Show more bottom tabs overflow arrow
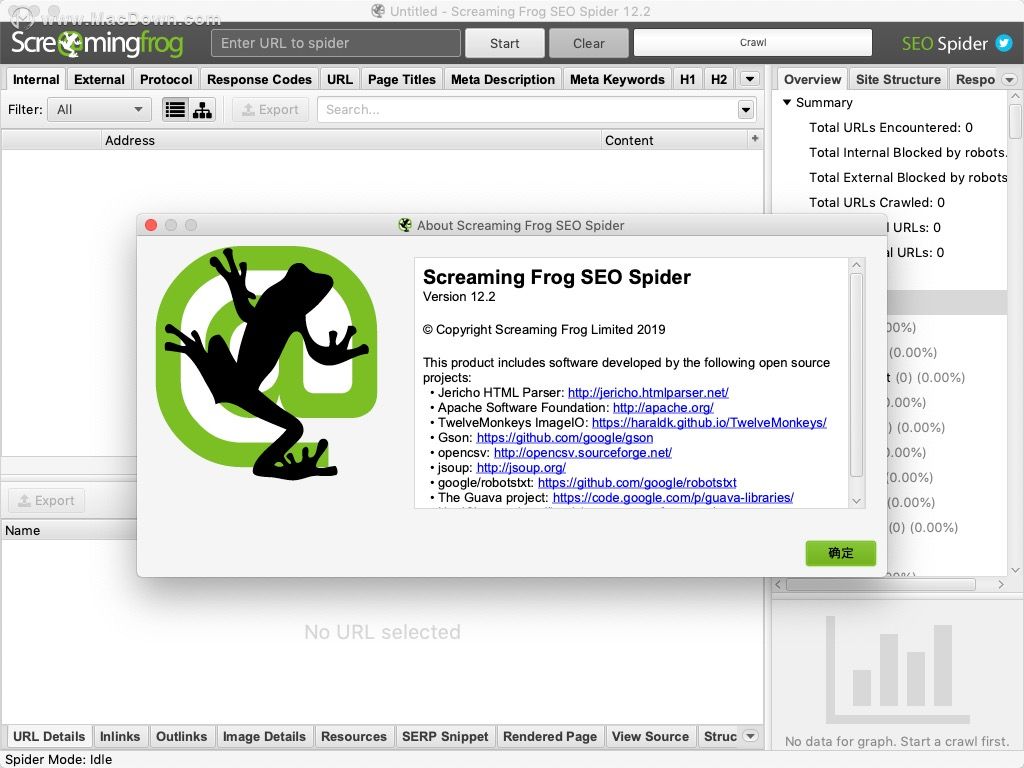1024x768 pixels. (x=751, y=736)
